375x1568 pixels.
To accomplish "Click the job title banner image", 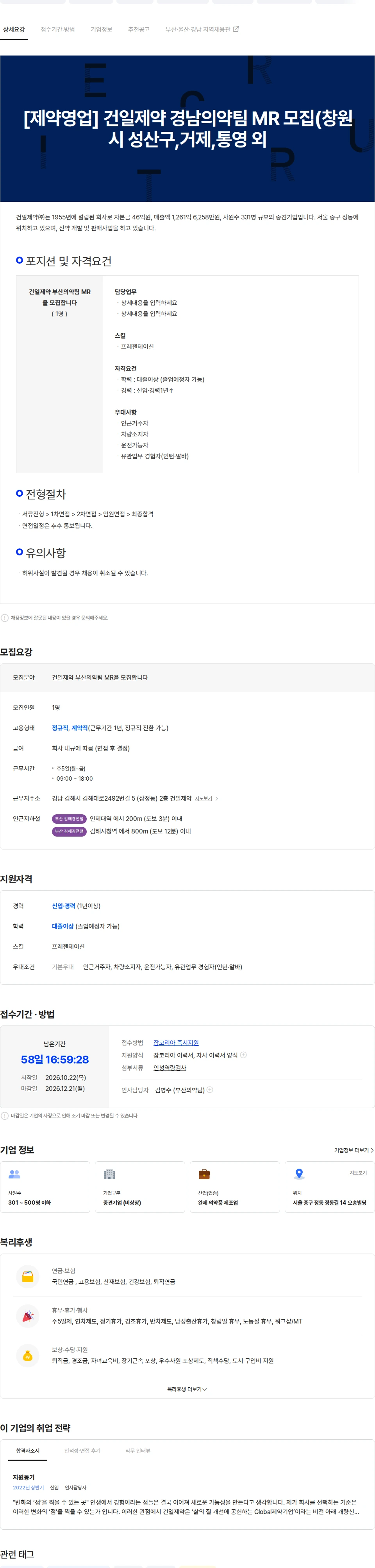I will pyautogui.click(x=187, y=128).
